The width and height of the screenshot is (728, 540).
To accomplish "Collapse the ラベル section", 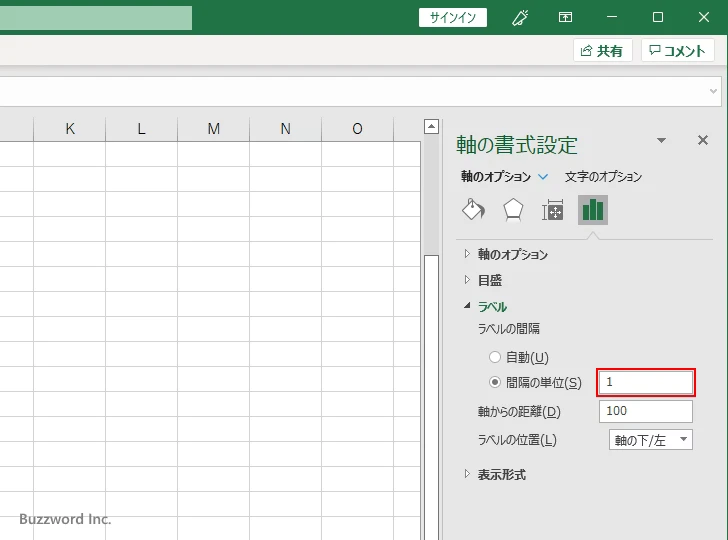I will click(468, 306).
